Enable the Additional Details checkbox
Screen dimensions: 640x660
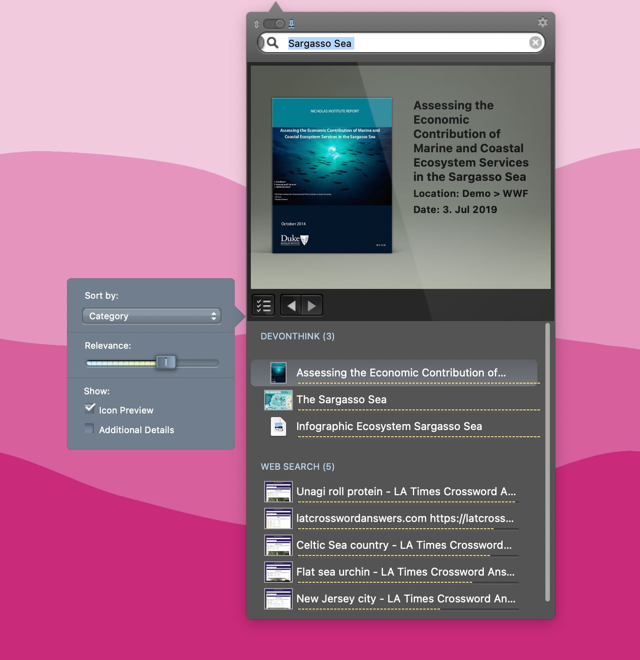click(89, 429)
